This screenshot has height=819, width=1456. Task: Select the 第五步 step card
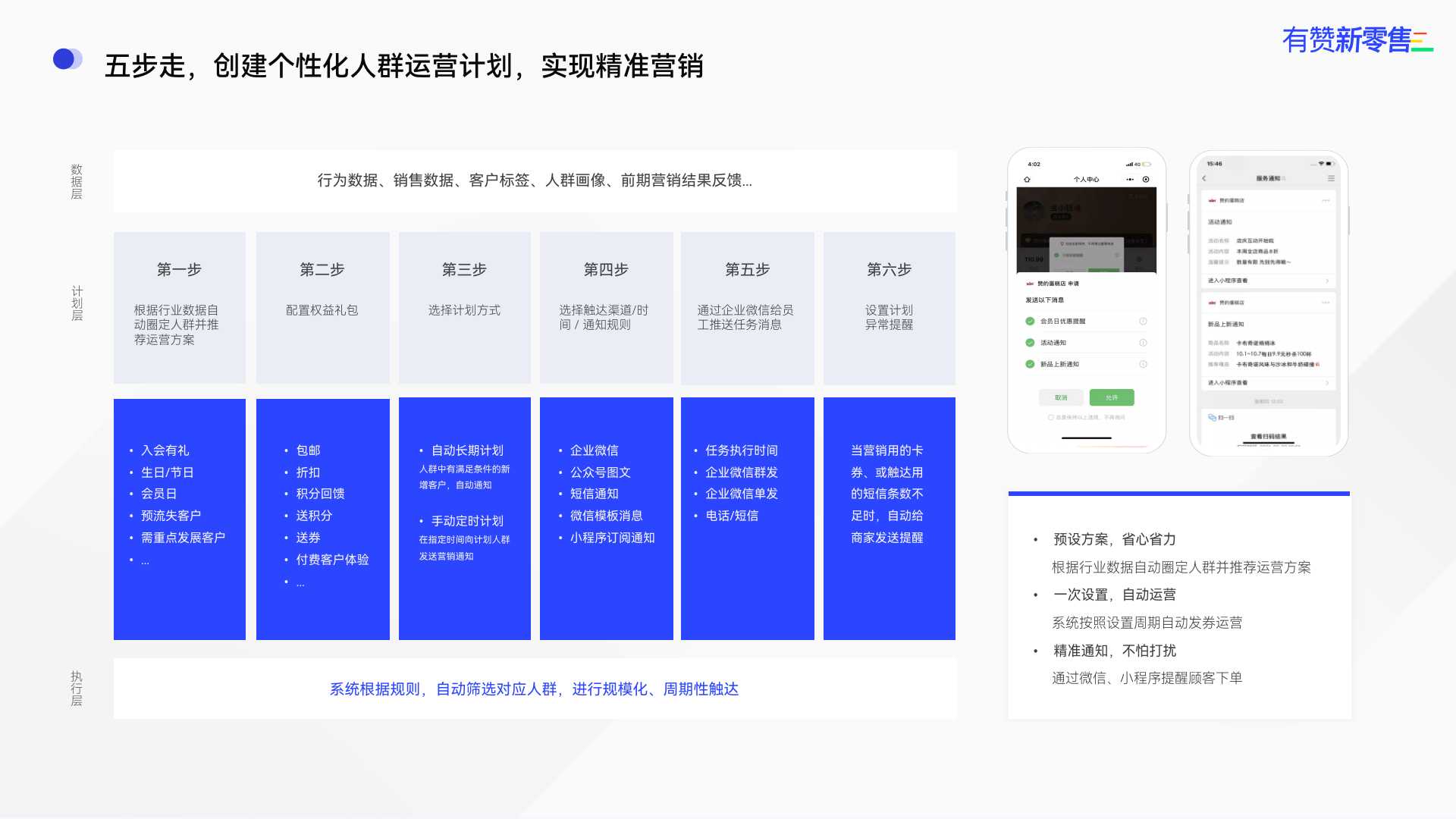[x=748, y=308]
